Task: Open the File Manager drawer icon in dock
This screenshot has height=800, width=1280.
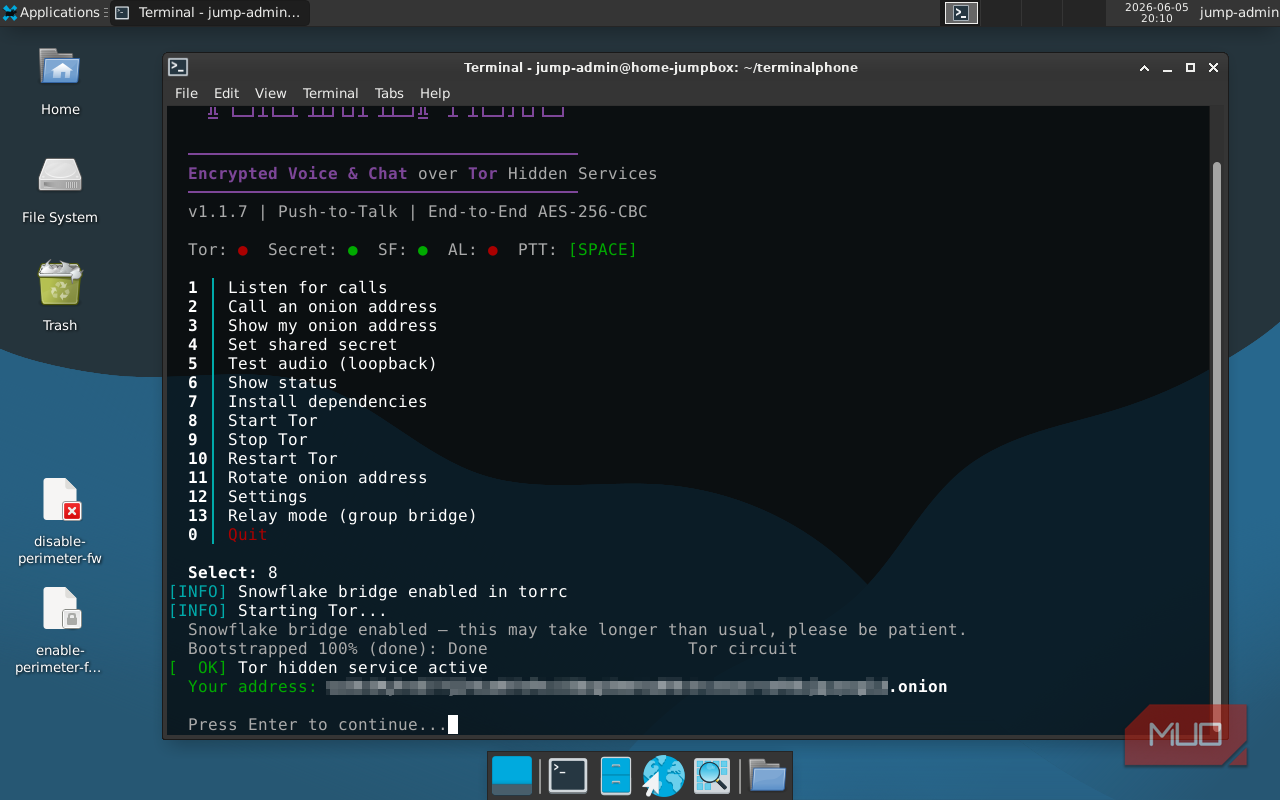Action: [x=615, y=775]
